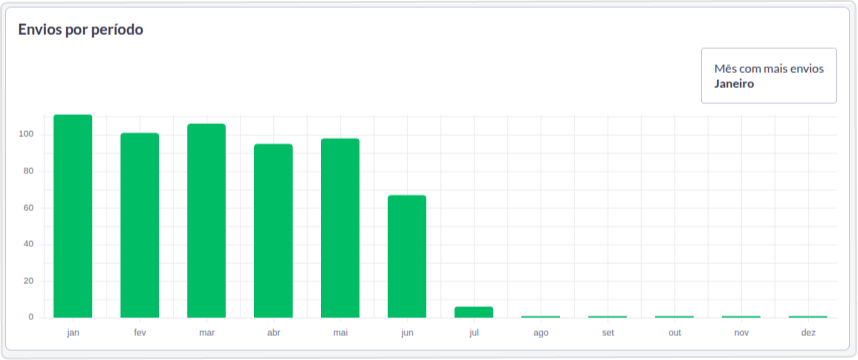Click the 'jul' axis label
The height and width of the screenshot is (360, 858).
474,333
